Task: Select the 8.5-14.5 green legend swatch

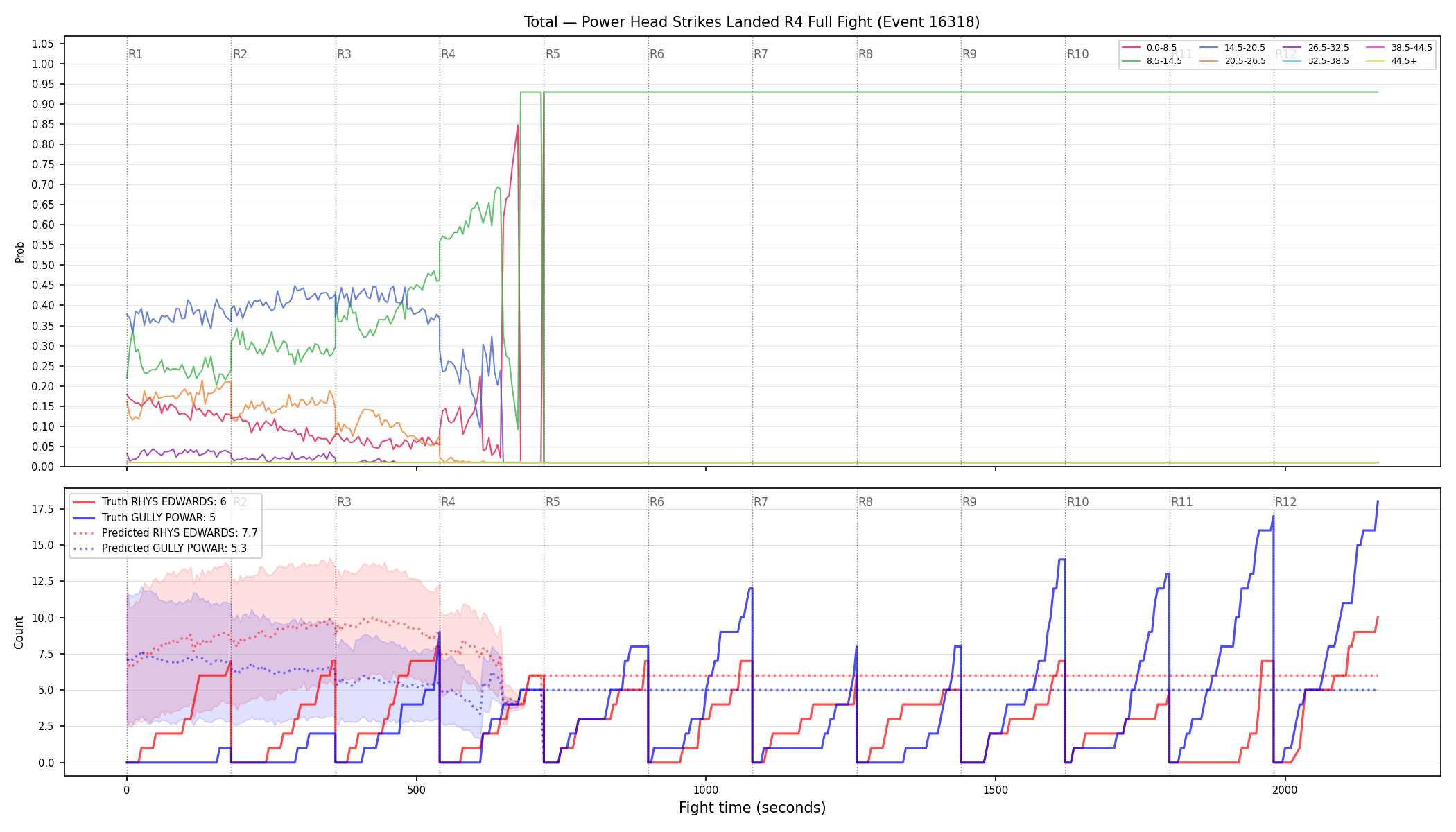Action: click(x=1131, y=61)
